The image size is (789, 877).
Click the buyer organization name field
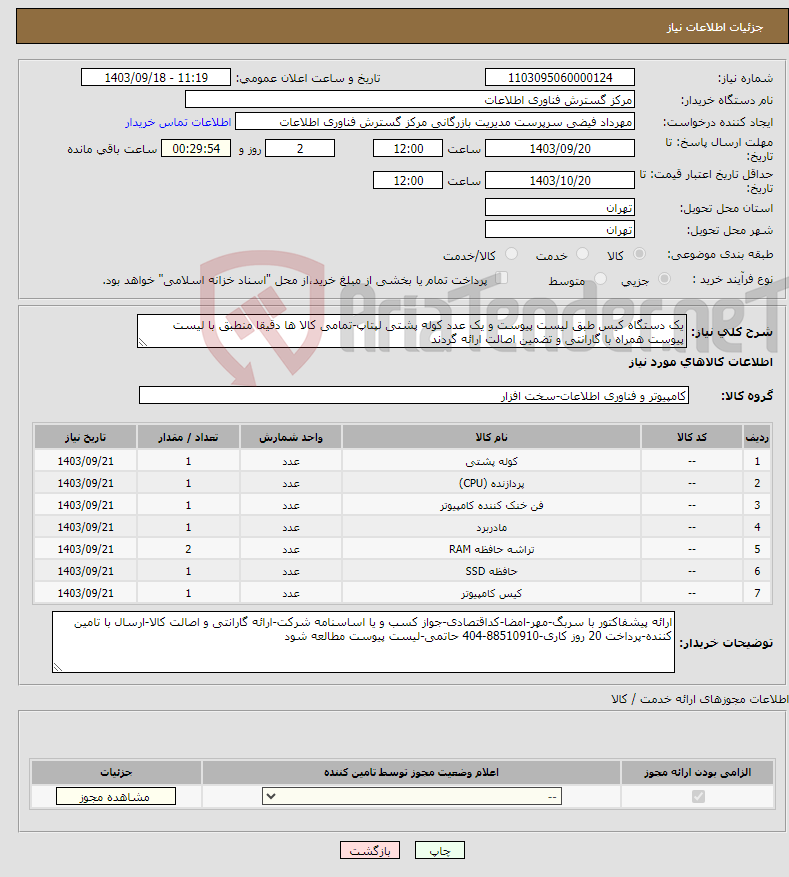[410, 100]
